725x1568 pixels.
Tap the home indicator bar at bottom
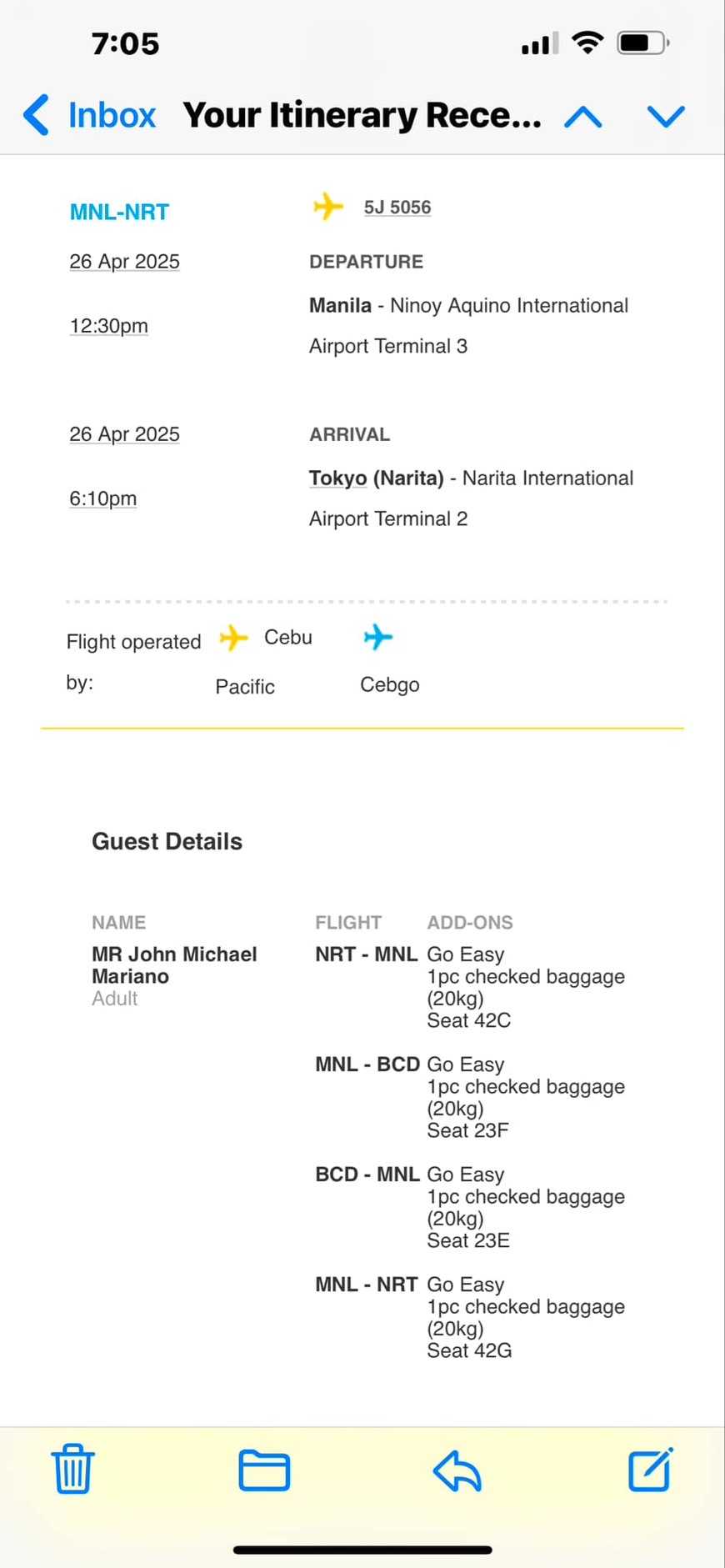[362, 1550]
